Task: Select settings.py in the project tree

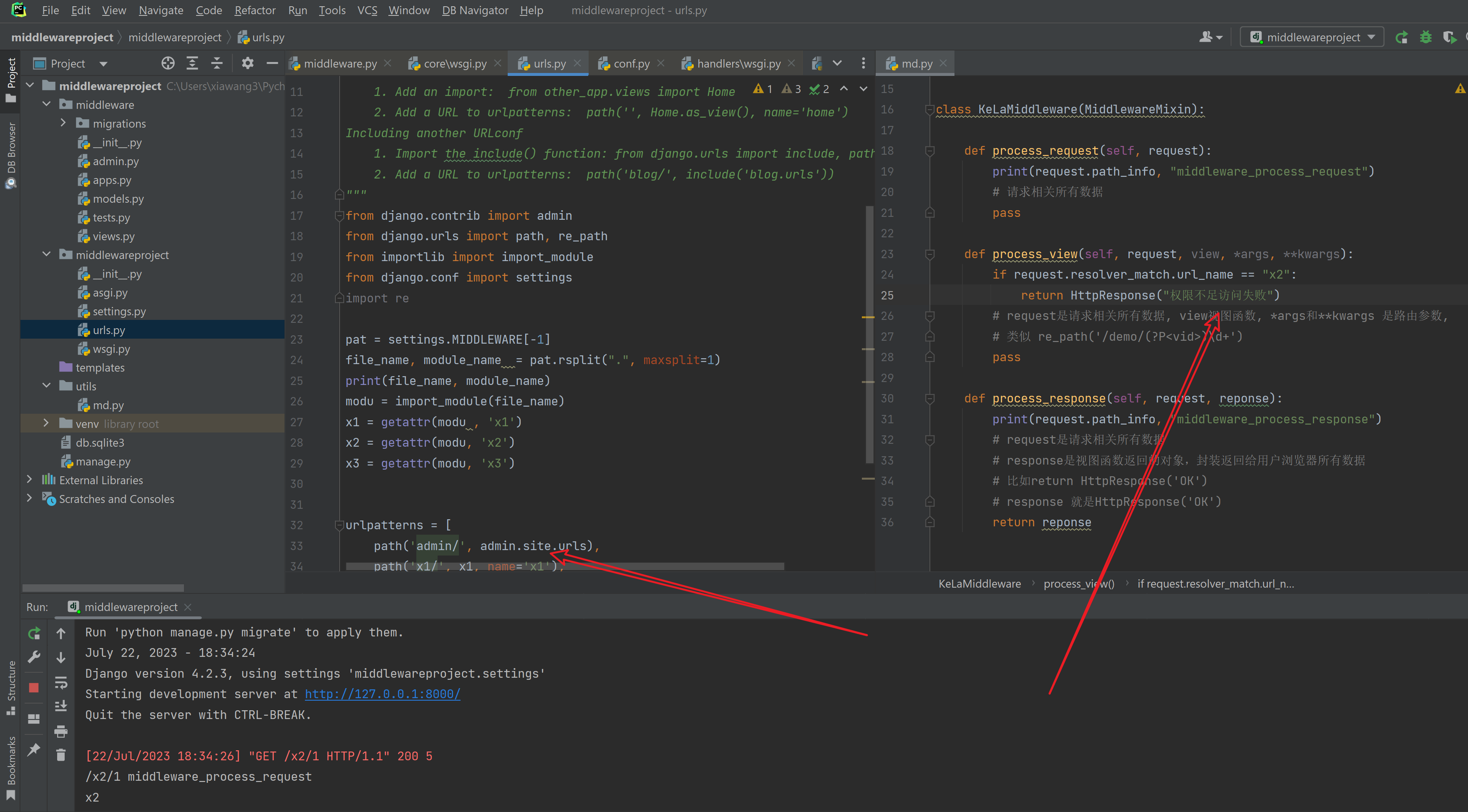Action: click(x=119, y=312)
